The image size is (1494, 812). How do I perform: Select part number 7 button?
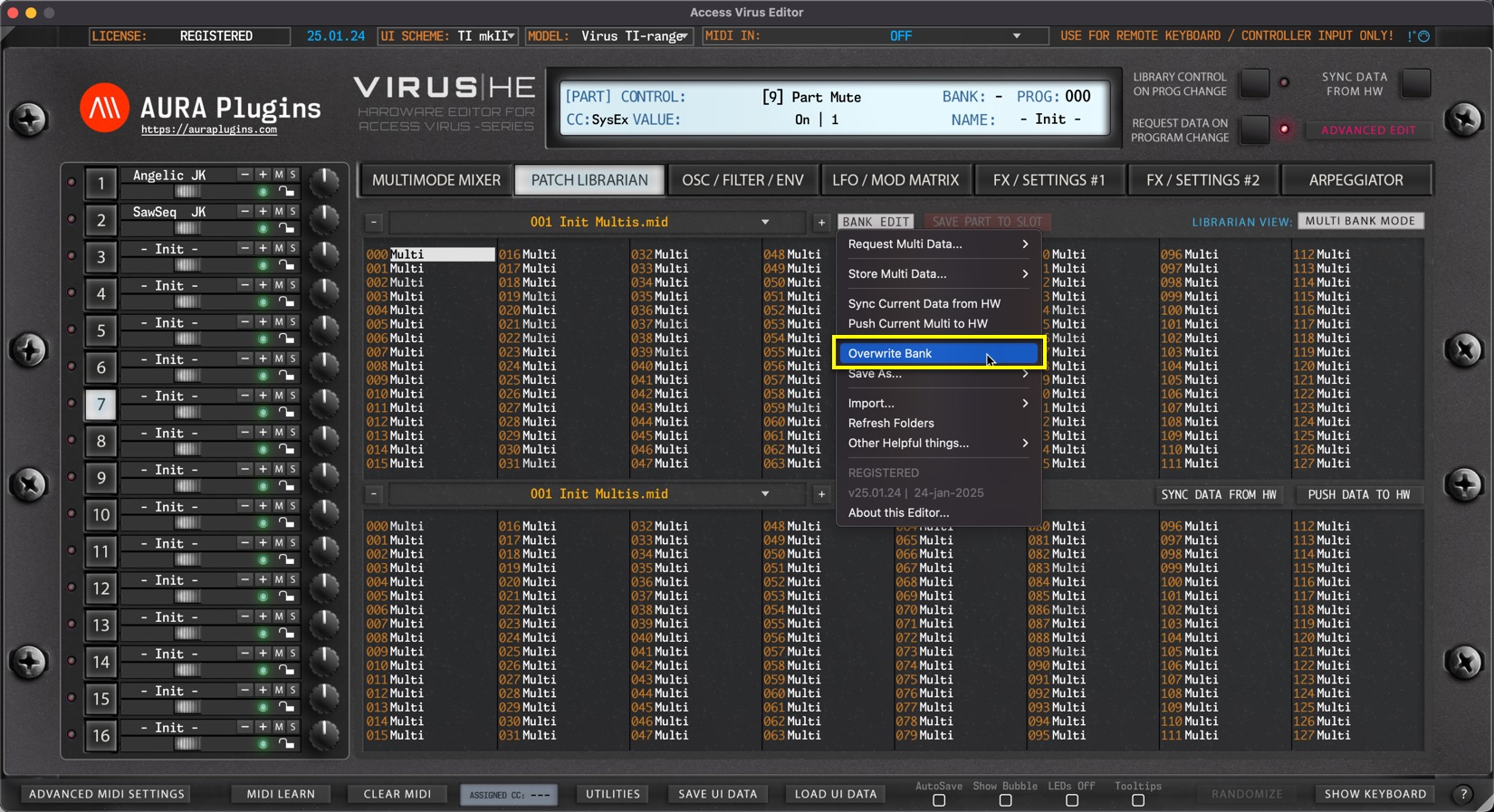101,405
